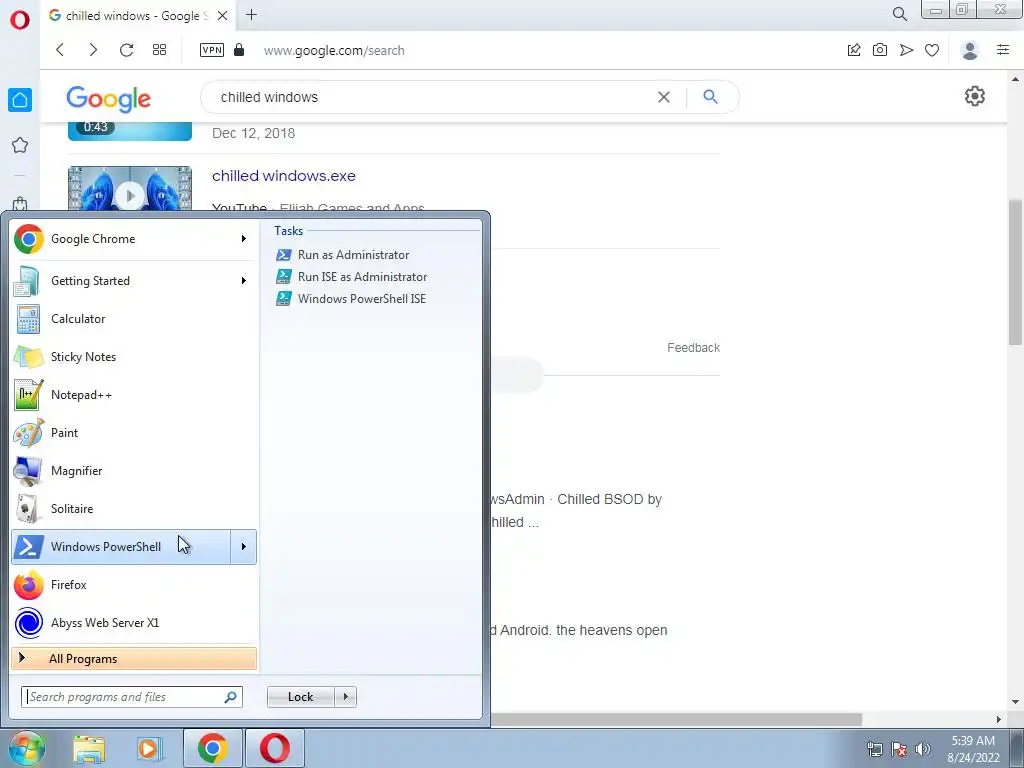Click the padlock site security icon
Screen dimensions: 1024x768
[239, 50]
